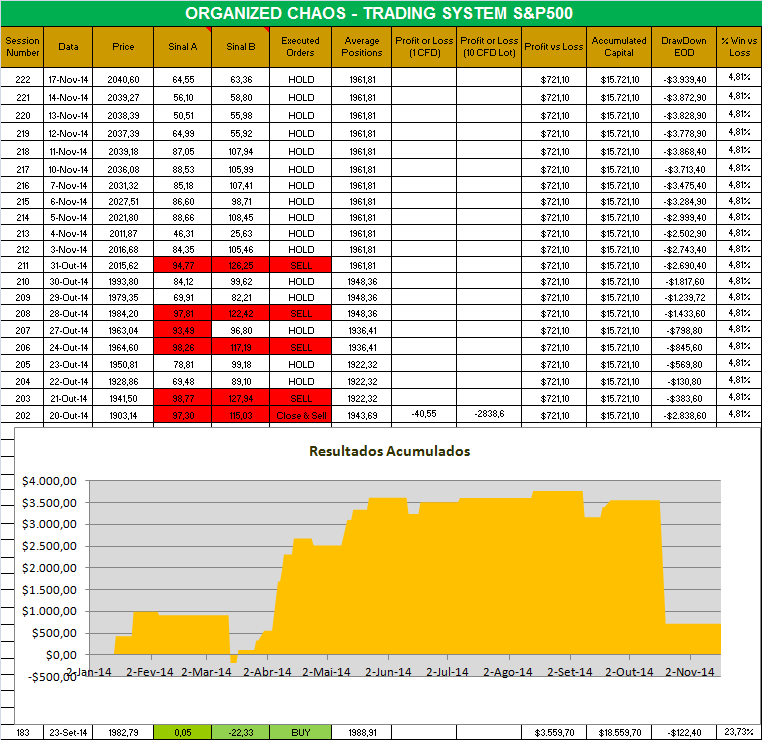Screen dimensions: 762x740
Task: Click the 'Sinal A' header cell
Action: click(183, 47)
